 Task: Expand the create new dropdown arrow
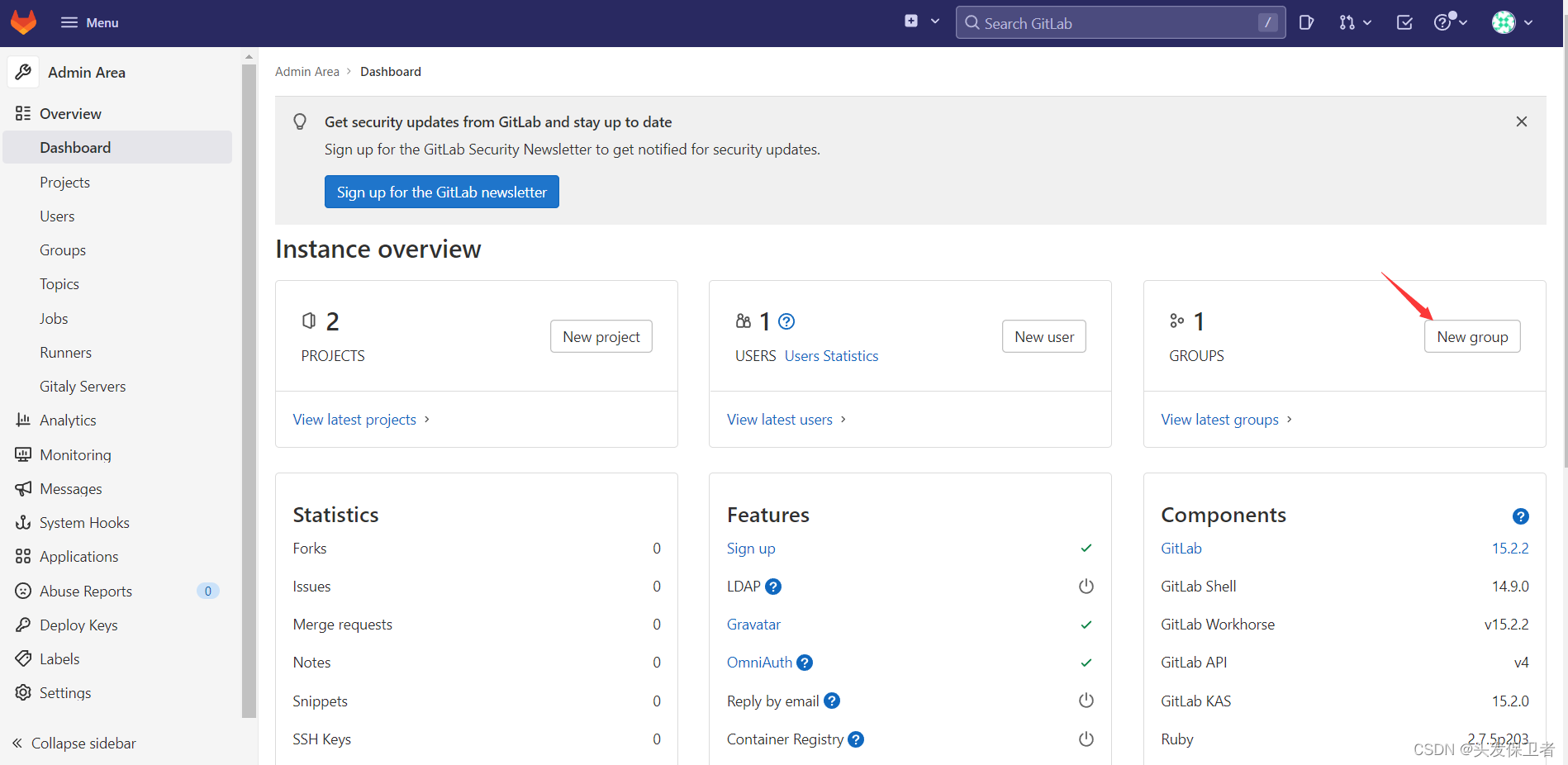[935, 21]
